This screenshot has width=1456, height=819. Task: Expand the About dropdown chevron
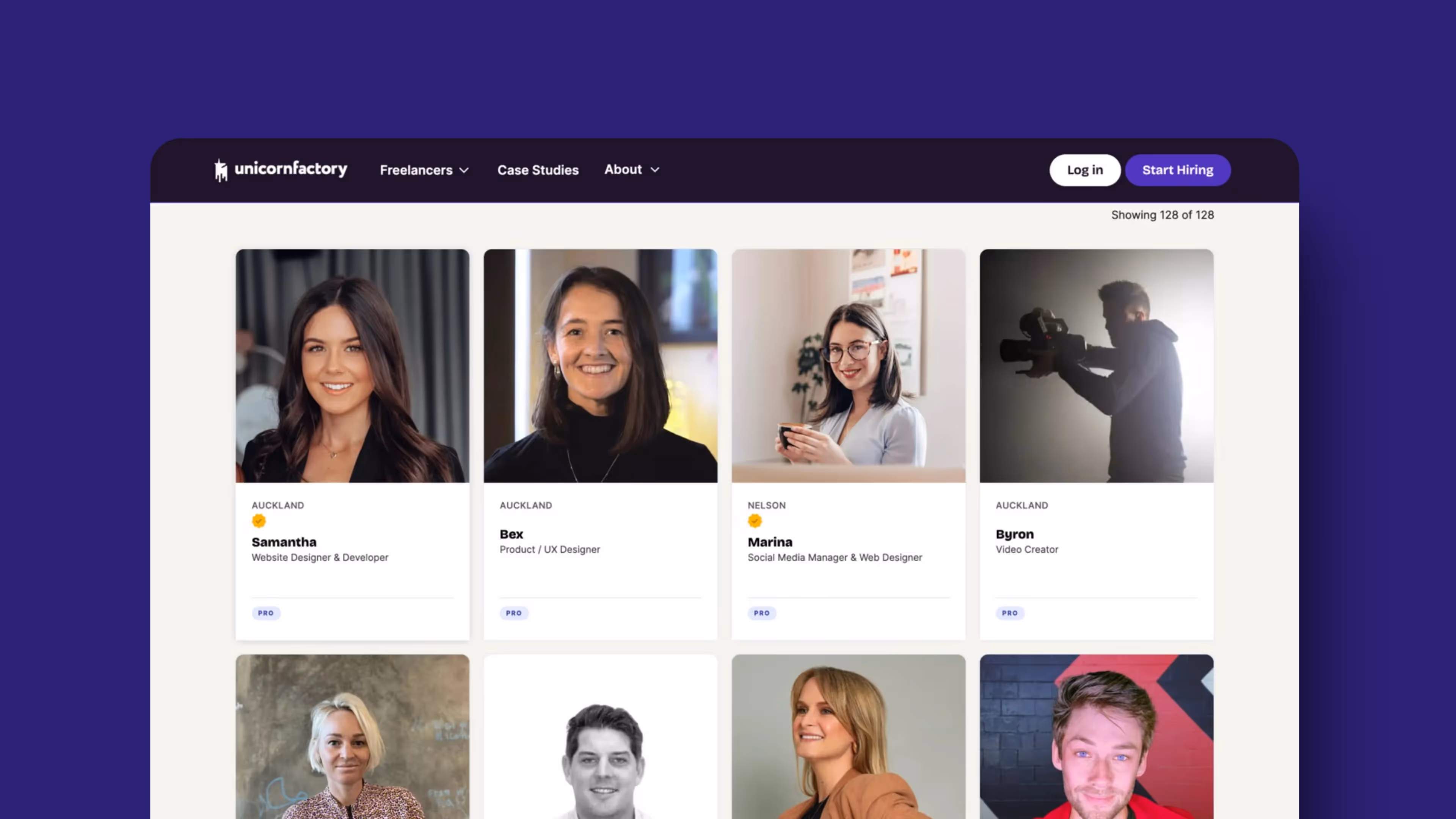point(654,169)
